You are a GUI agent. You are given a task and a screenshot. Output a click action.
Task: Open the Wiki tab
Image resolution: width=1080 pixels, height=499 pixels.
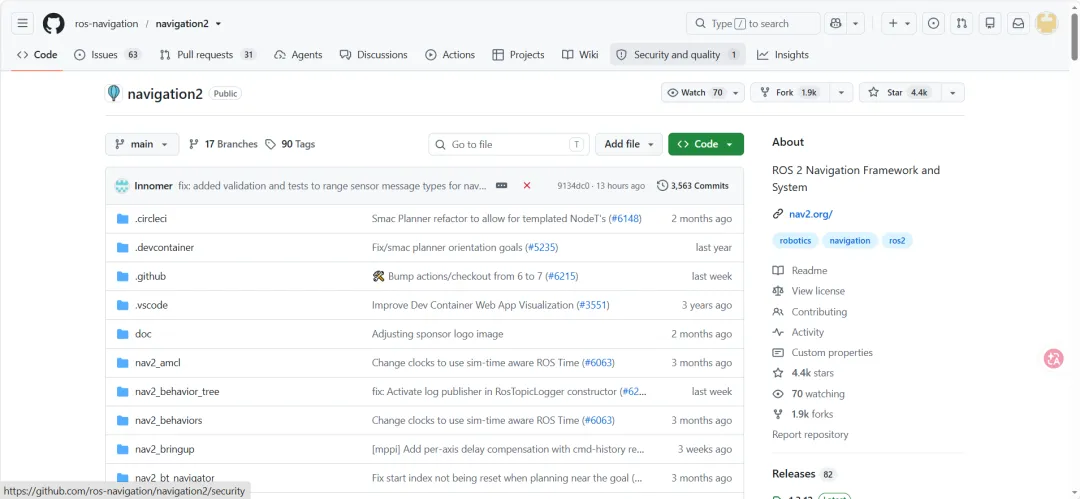point(580,54)
